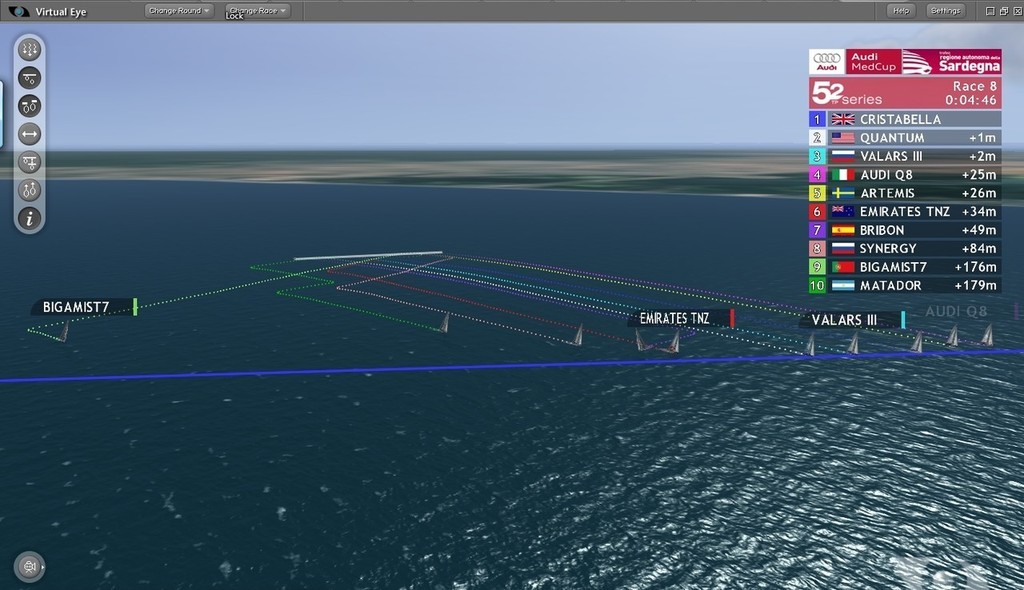Click position 6 red color swatch
Screen dimensions: 1024x590
pyautogui.click(x=817, y=211)
